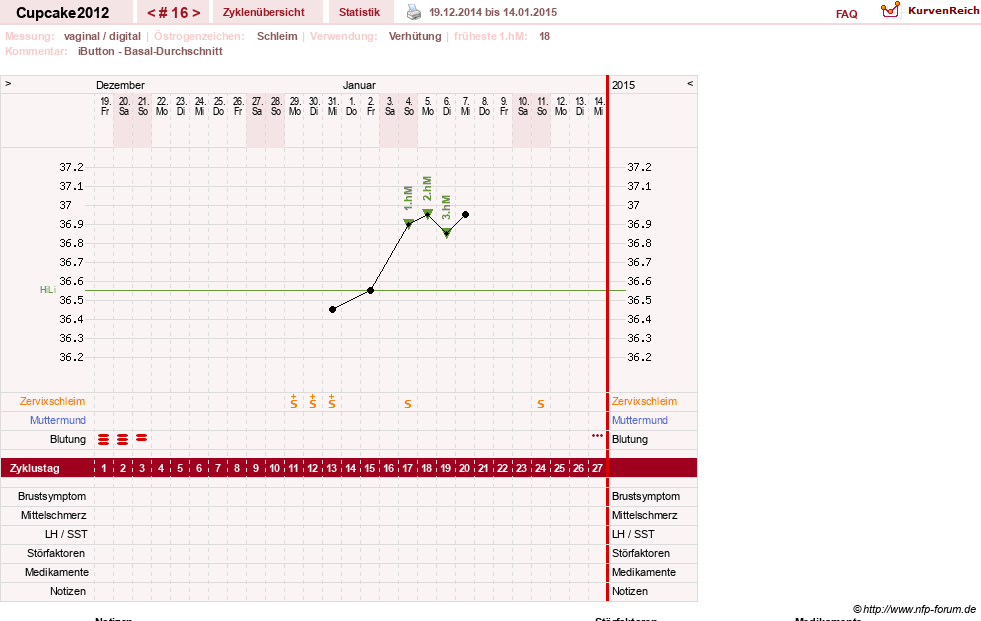
Task: Click the left Zervixschleim row label
Action: coord(53,401)
